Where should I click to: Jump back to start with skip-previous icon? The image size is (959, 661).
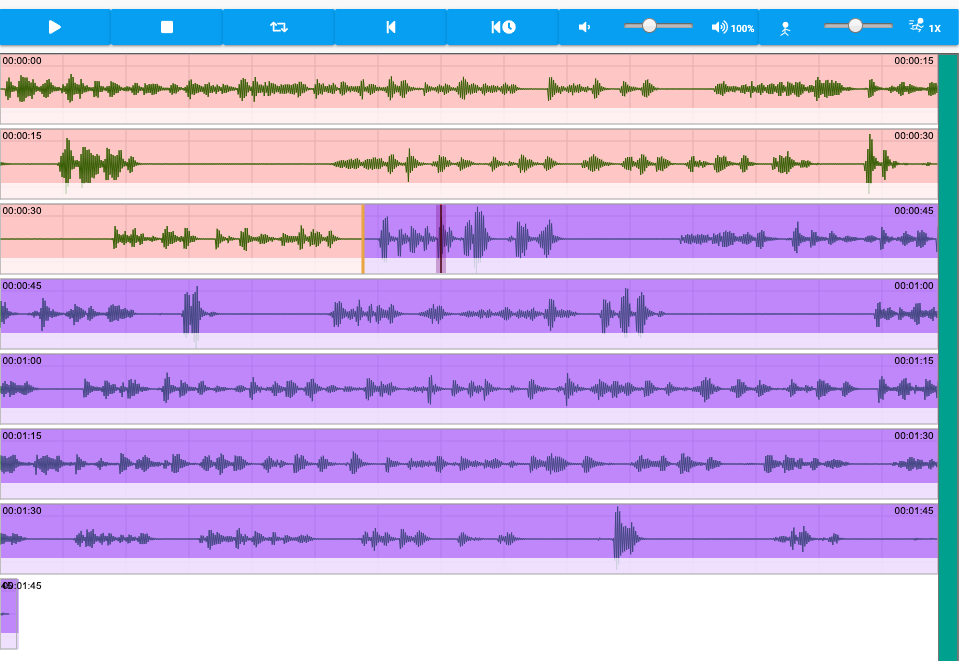(391, 27)
